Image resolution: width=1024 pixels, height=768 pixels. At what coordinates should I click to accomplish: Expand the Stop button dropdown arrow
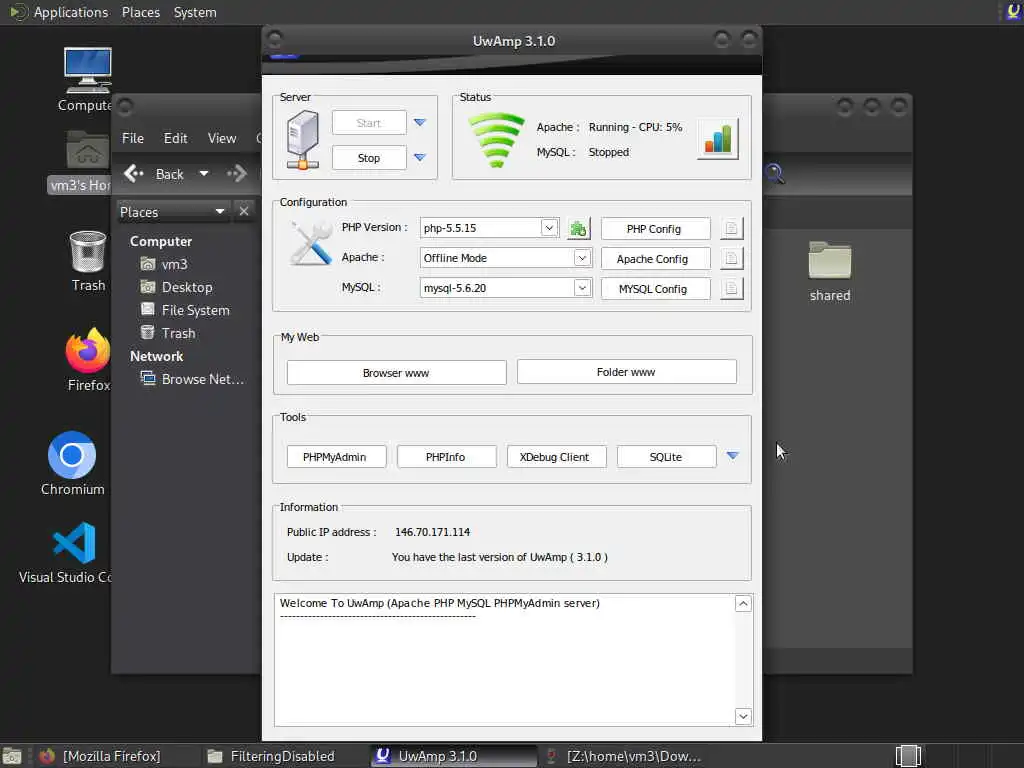tap(420, 157)
